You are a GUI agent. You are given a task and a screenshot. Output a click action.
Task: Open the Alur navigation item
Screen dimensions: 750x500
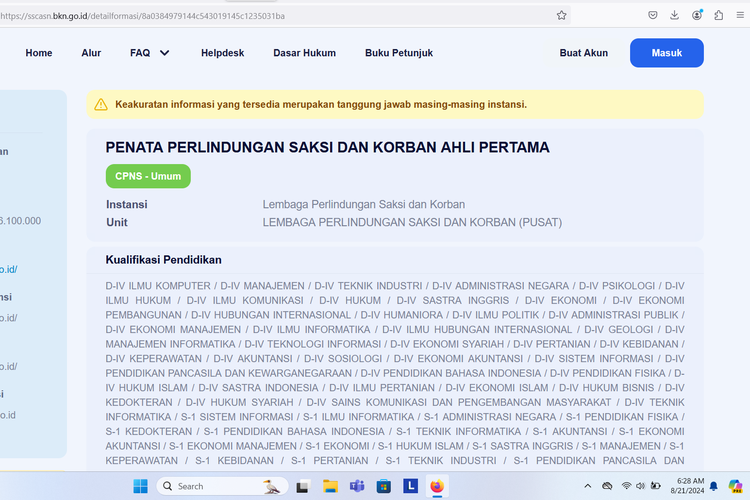[91, 53]
